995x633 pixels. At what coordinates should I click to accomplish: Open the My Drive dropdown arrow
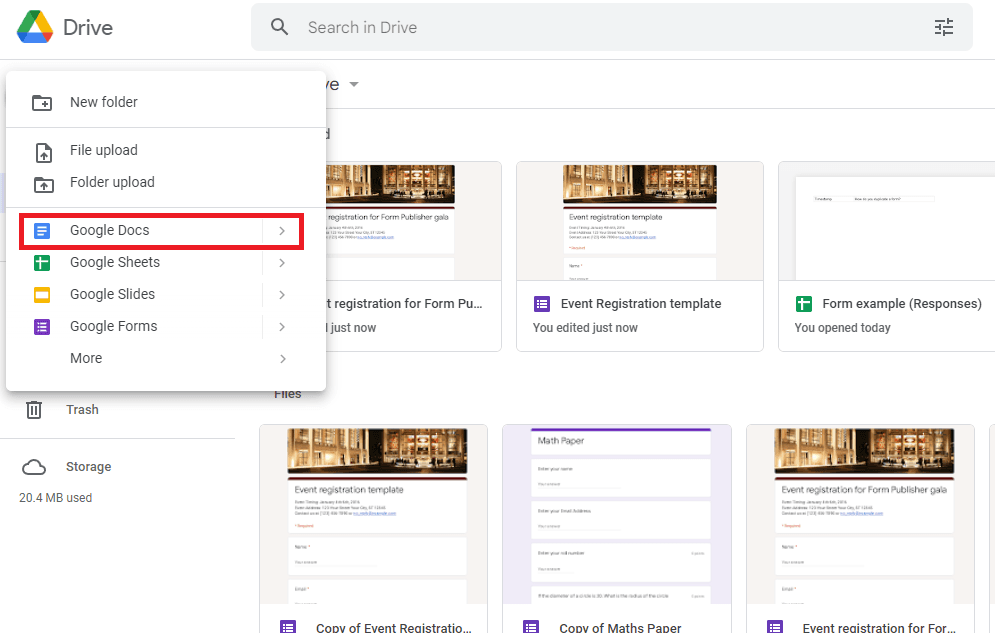(354, 84)
